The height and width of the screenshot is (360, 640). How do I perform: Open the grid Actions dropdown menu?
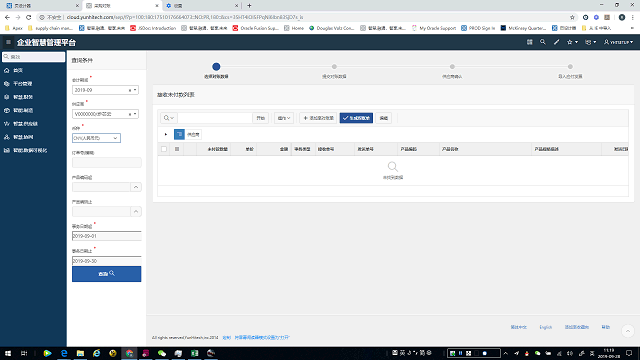click(x=284, y=118)
